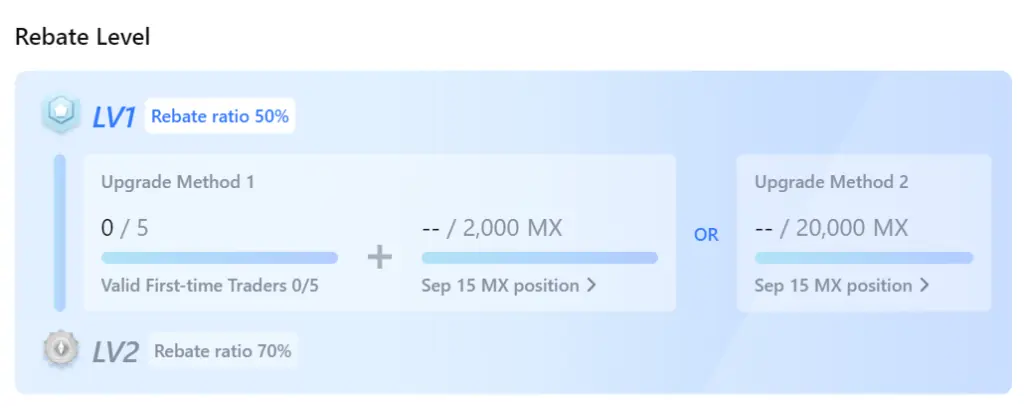
Task: Click the Rebate ratio 50% badge
Action: point(219,116)
